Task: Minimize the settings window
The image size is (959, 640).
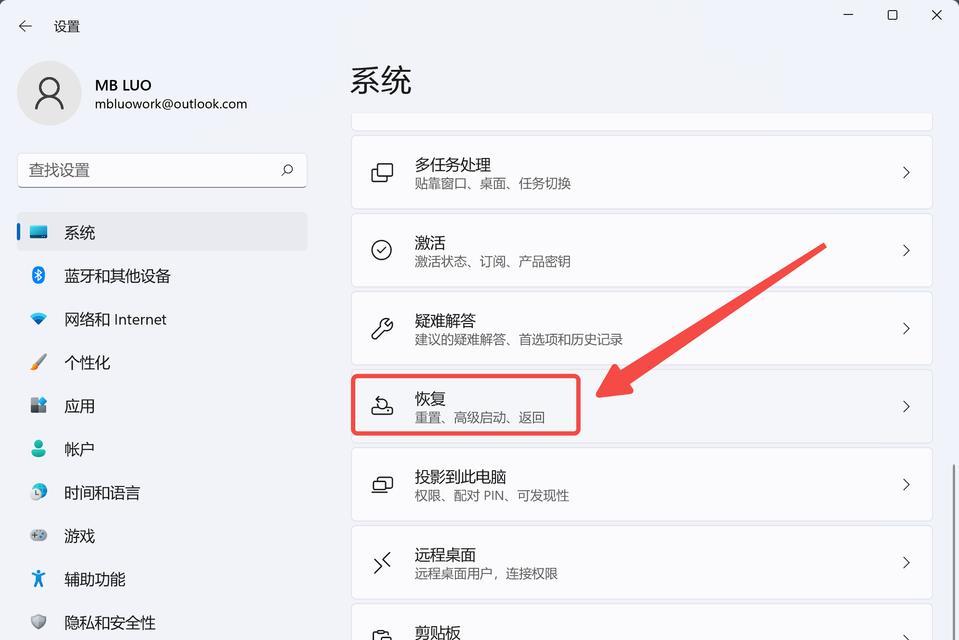Action: coord(848,15)
